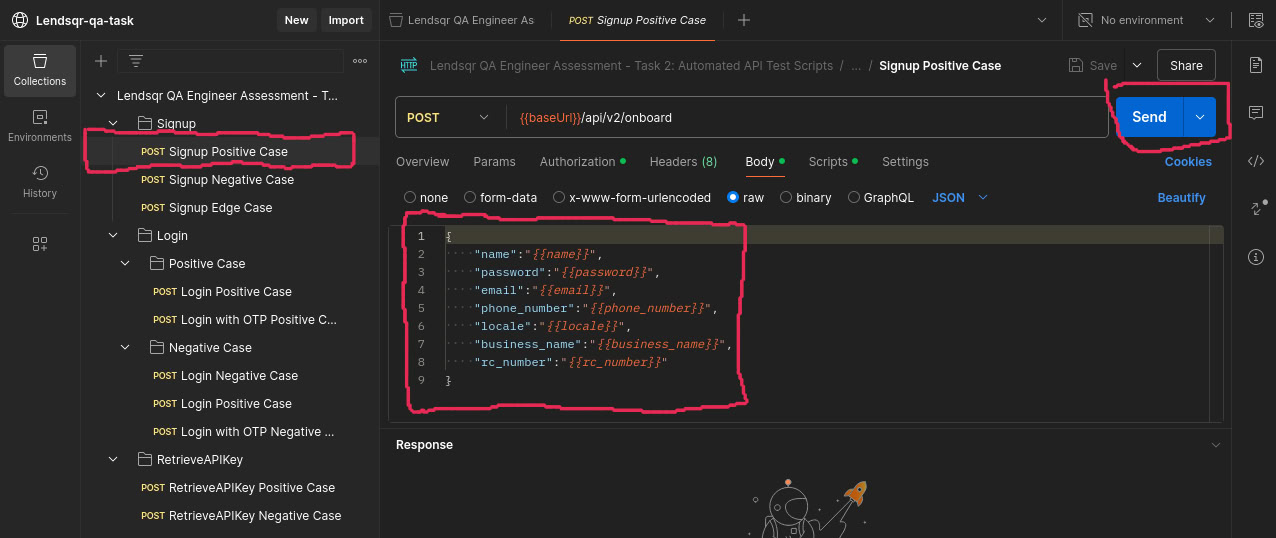Collapse the Negative Case folder
The image size is (1276, 538).
(125, 348)
